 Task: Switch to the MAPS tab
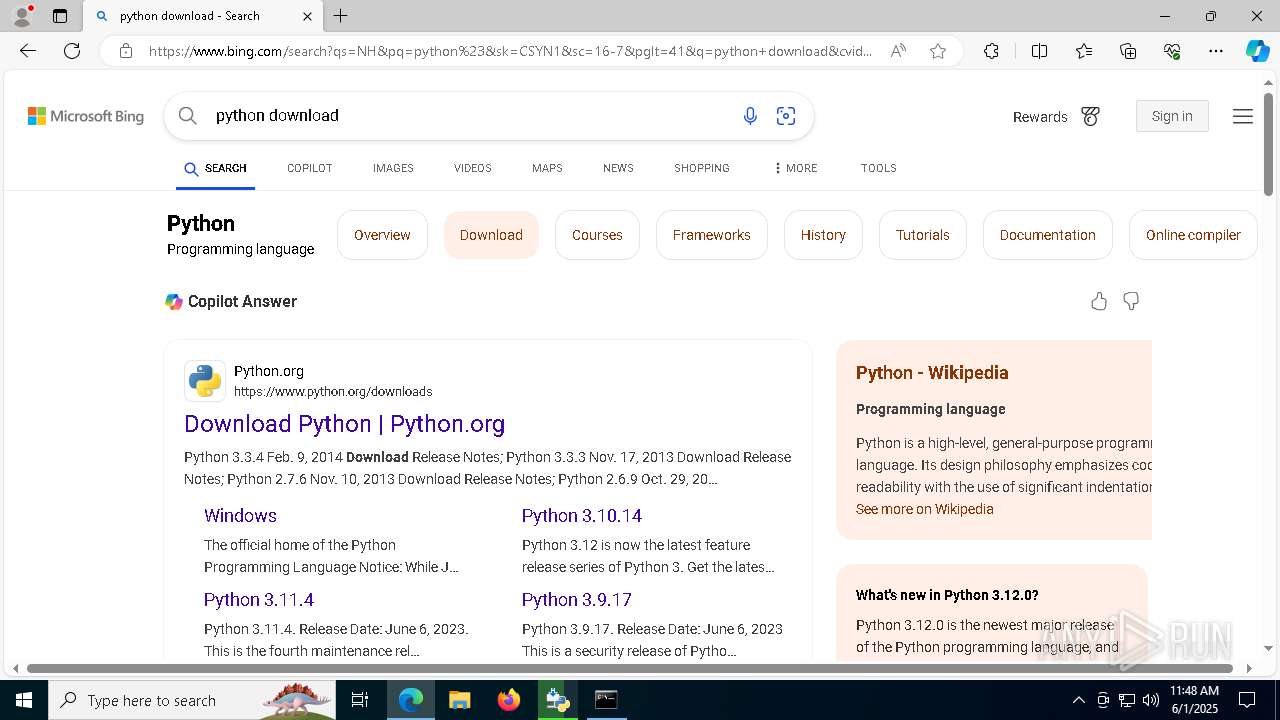tap(547, 168)
